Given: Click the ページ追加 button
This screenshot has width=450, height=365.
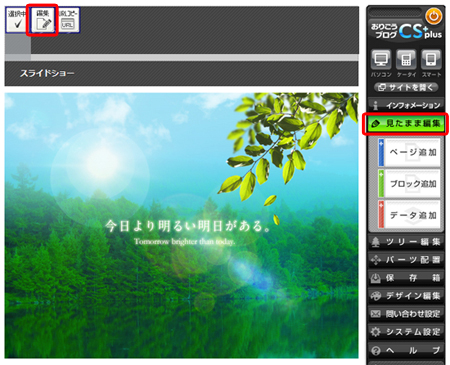Looking at the screenshot, I should pos(409,152).
